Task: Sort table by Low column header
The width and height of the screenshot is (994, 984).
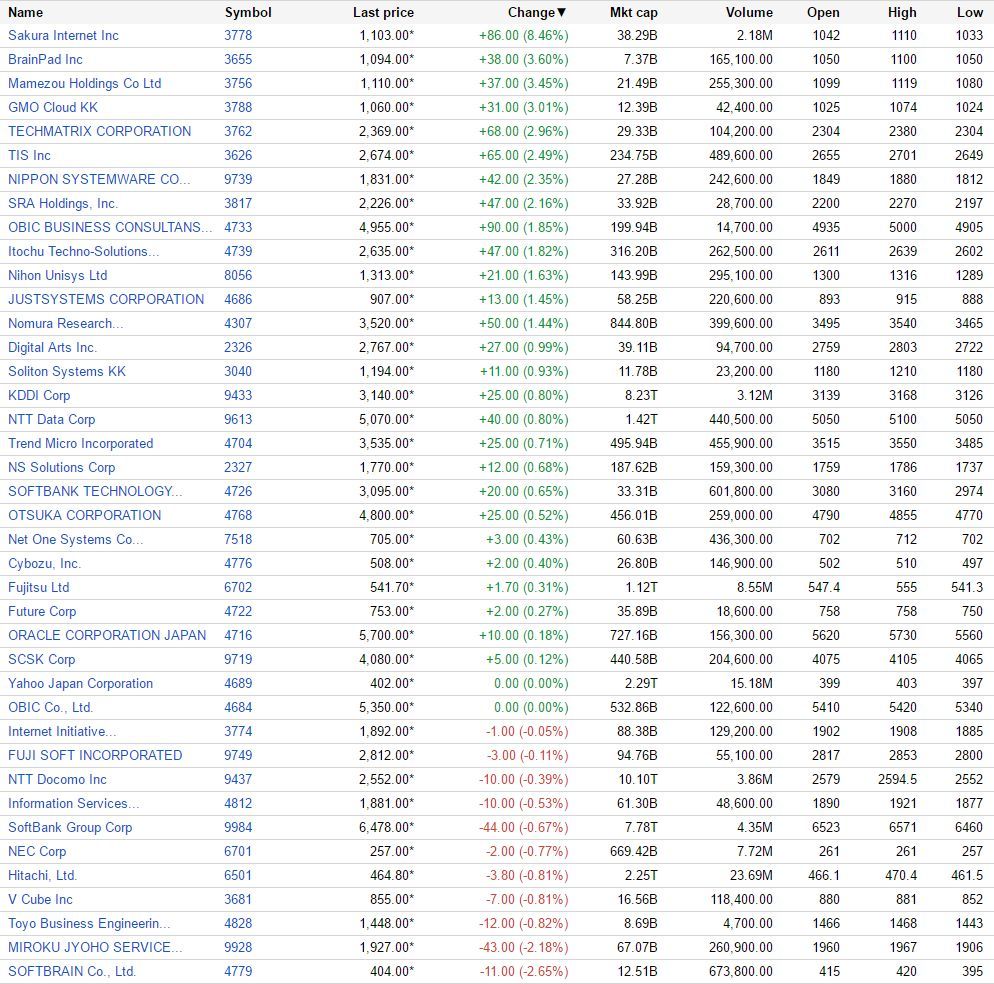Action: tap(970, 12)
